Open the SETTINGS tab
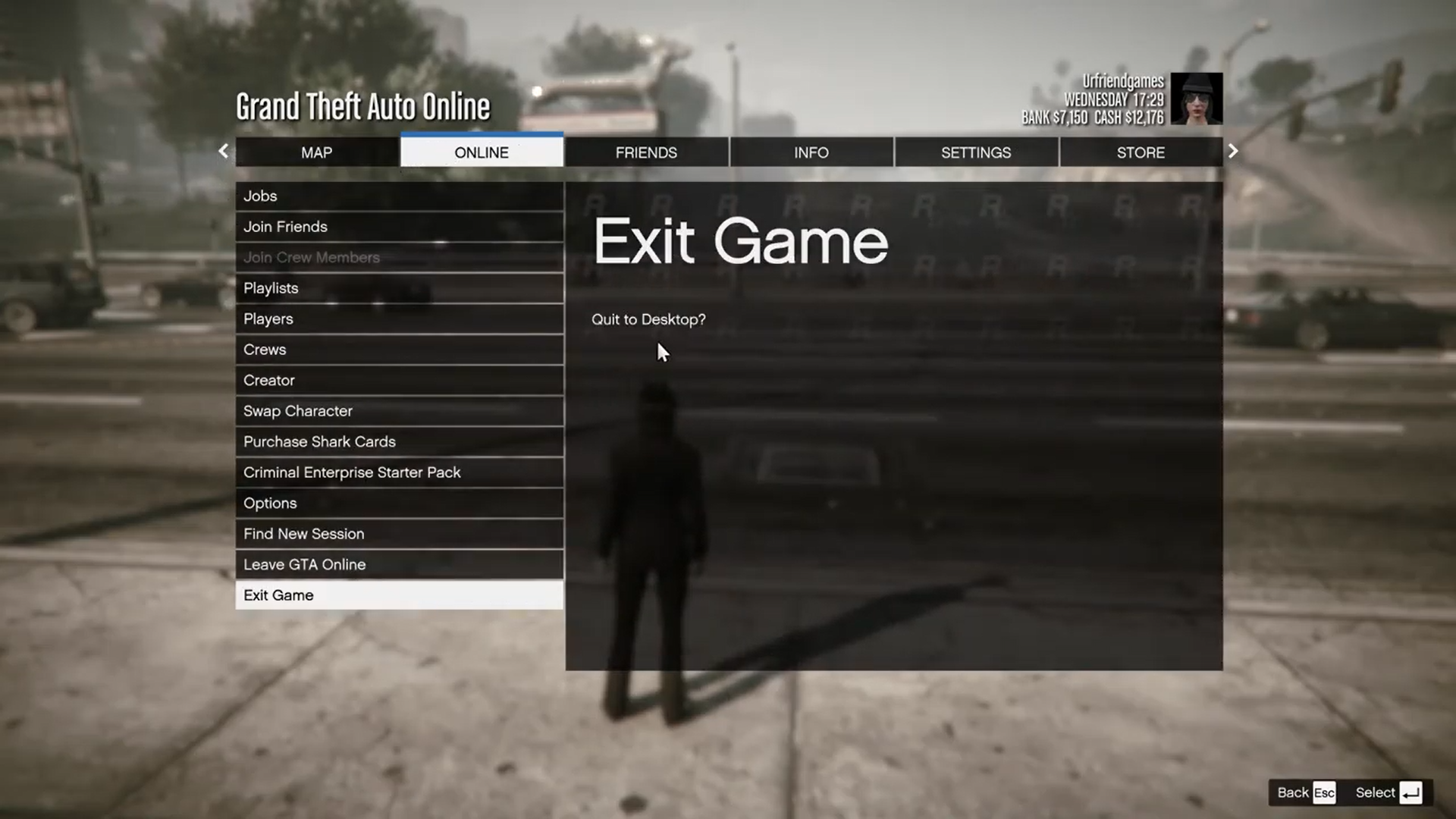 tap(975, 152)
